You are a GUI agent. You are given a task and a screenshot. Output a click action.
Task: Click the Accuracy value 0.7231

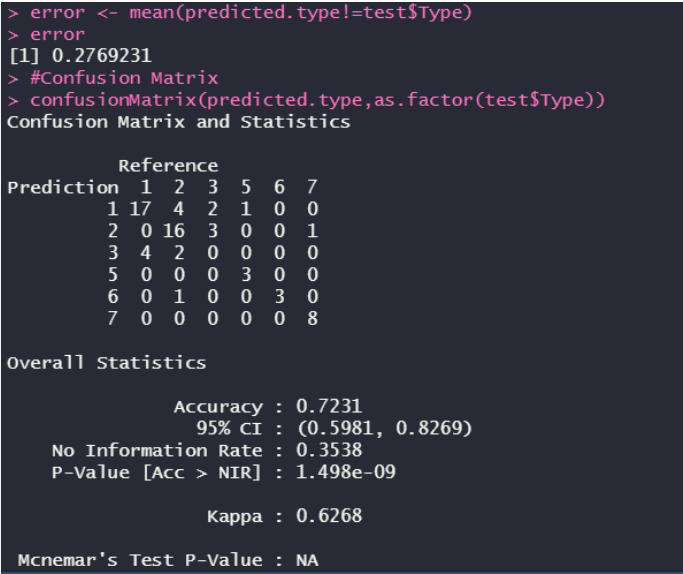[329, 406]
